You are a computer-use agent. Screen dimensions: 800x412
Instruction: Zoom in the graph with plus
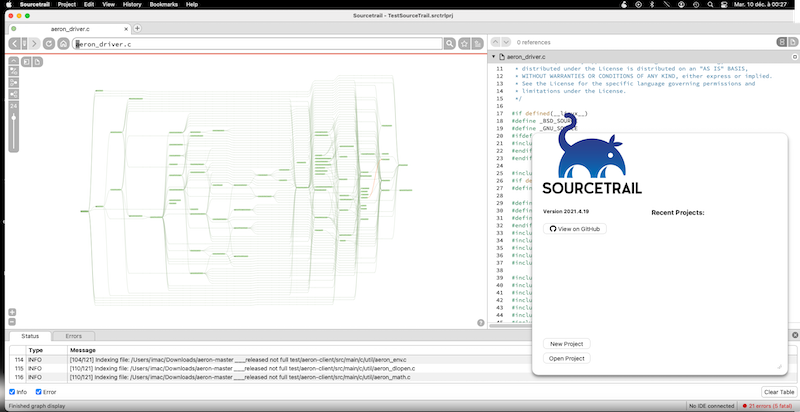point(12,312)
